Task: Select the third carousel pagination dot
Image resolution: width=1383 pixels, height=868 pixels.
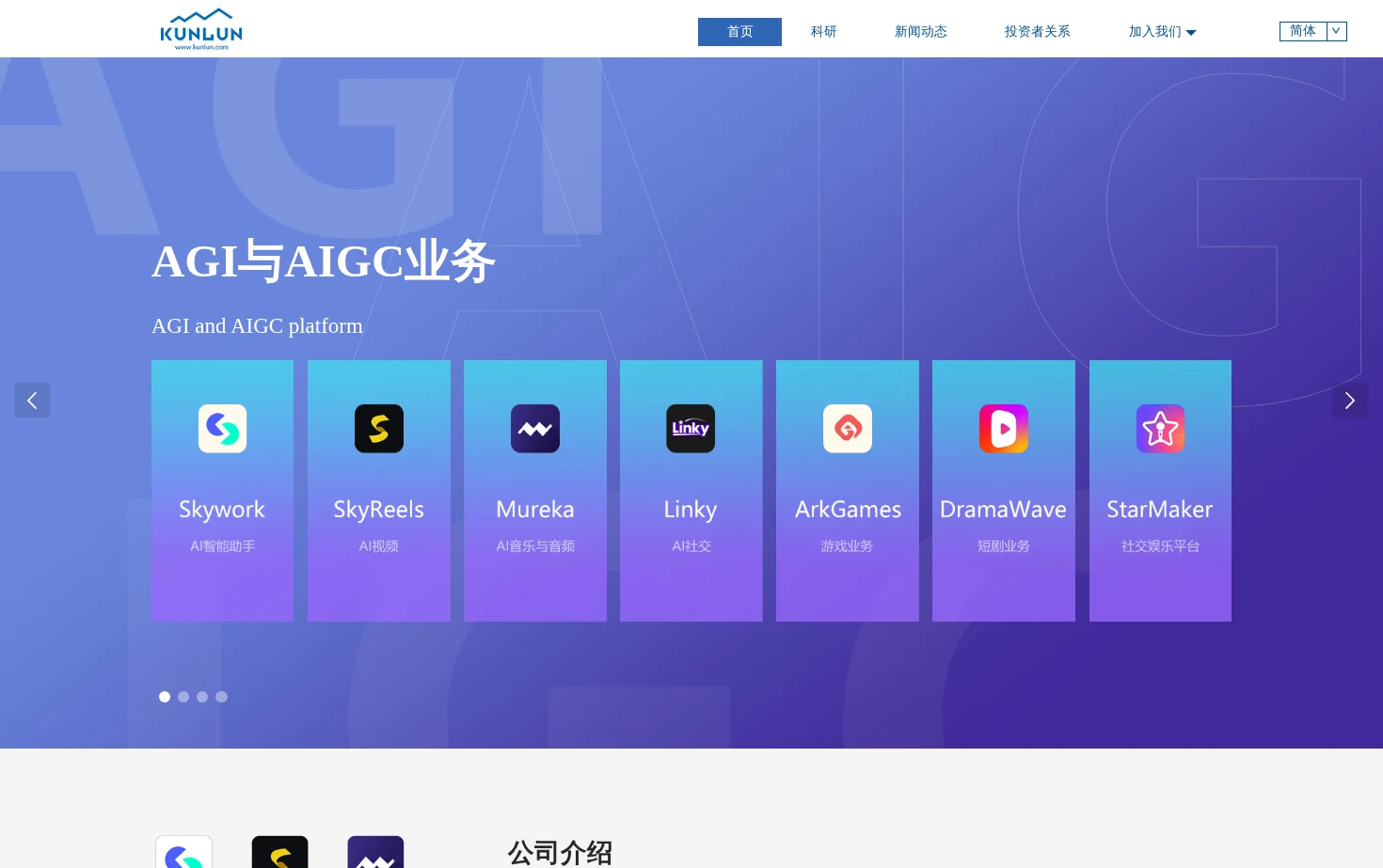Action: tap(202, 697)
